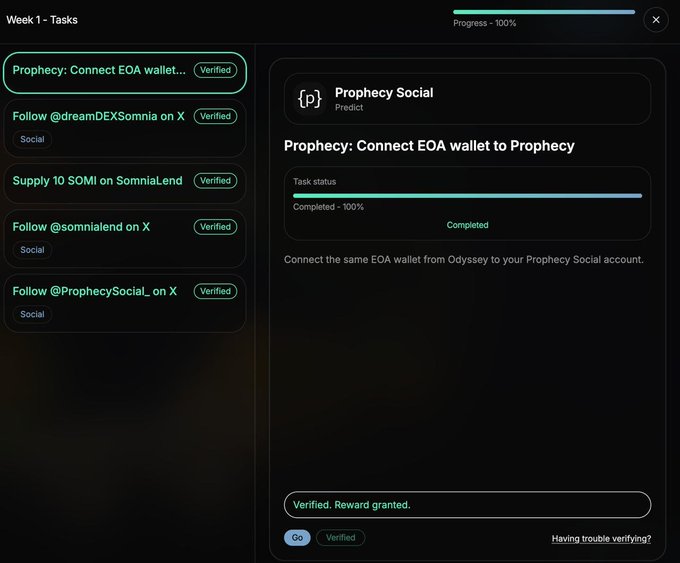Click Social tag under ProphecySocial_ task
This screenshot has width=680, height=563.
coord(32,314)
